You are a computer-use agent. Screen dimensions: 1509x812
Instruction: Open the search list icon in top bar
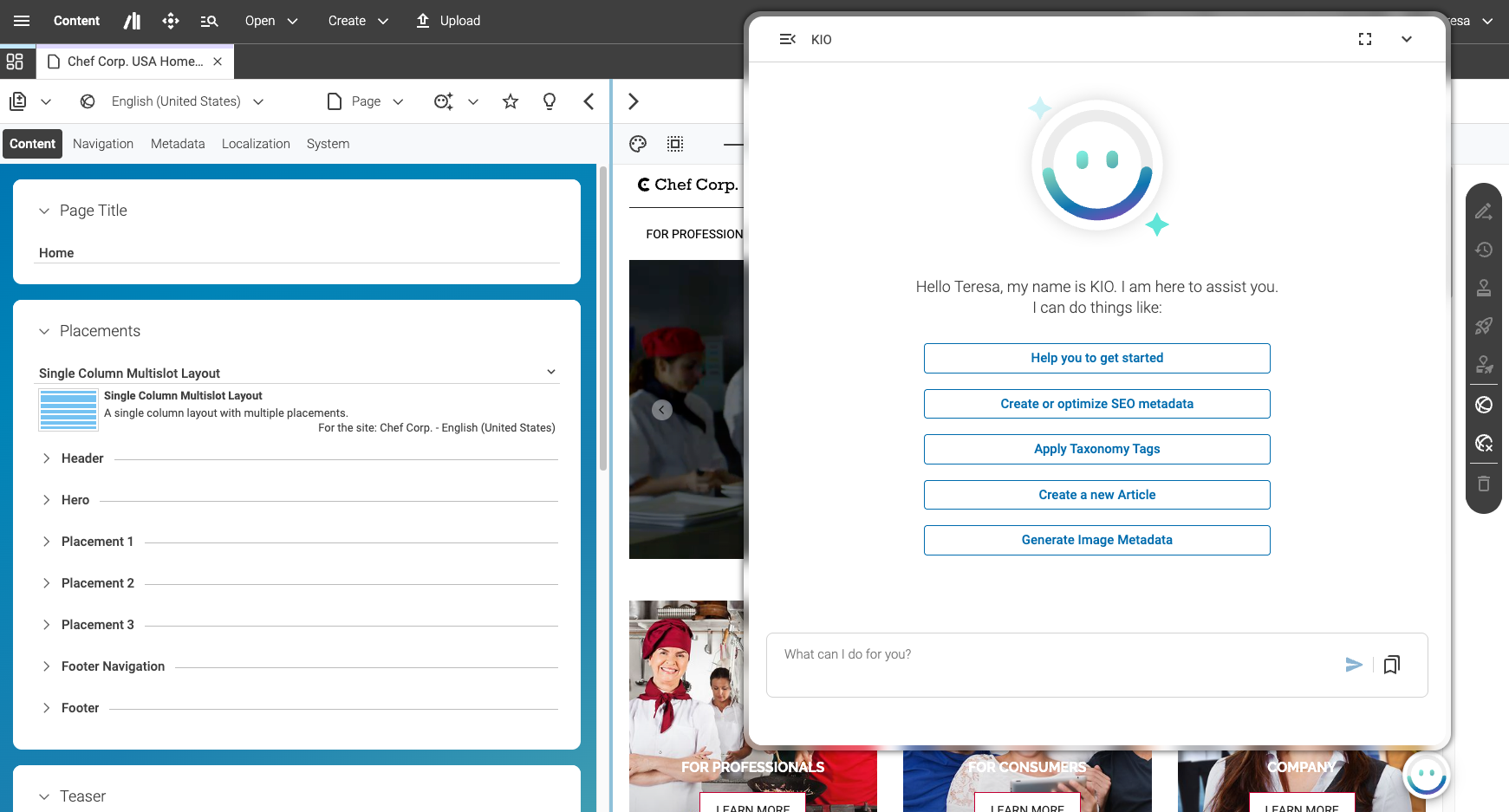pyautogui.click(x=209, y=21)
